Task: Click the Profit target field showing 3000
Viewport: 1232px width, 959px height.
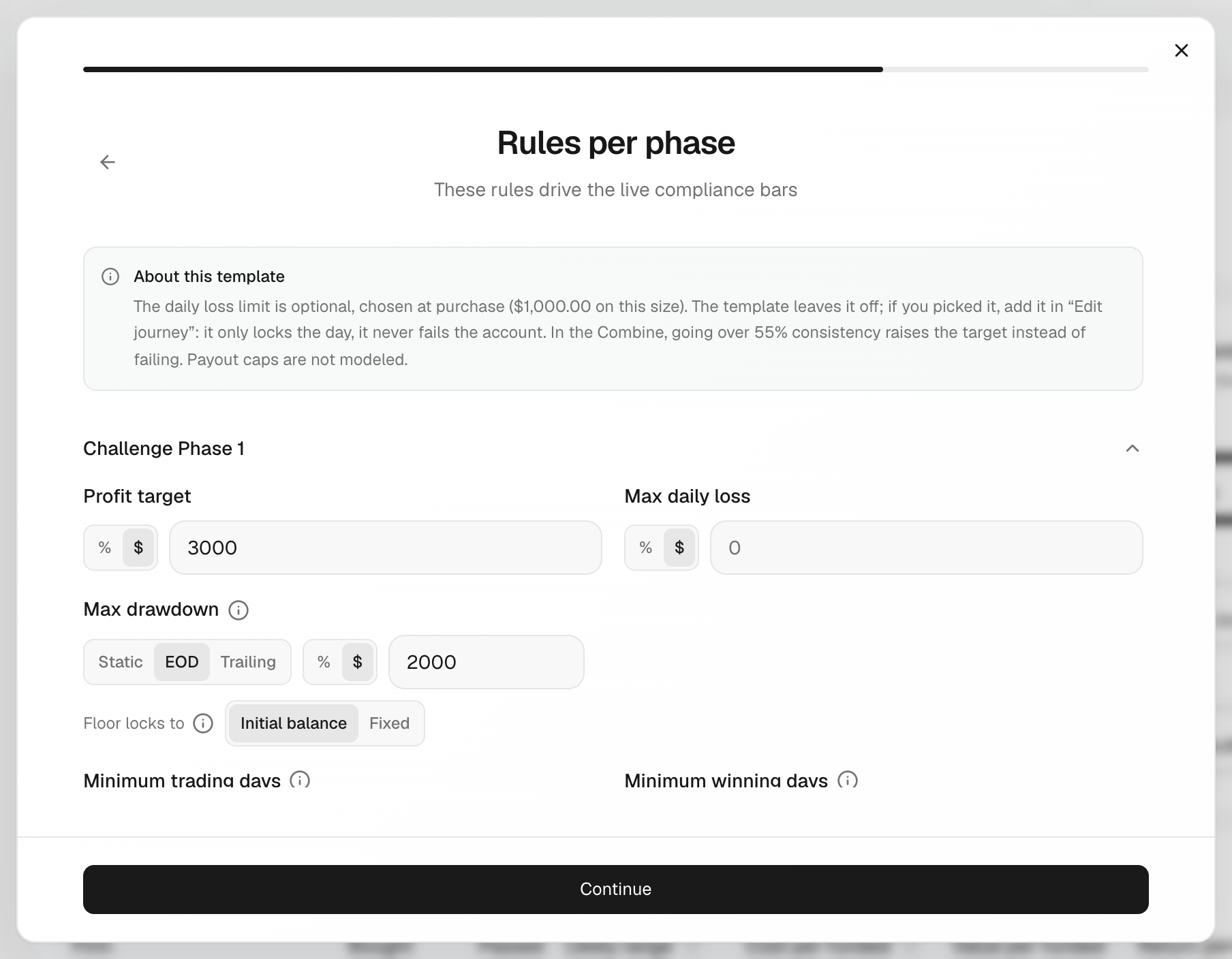Action: tap(386, 548)
